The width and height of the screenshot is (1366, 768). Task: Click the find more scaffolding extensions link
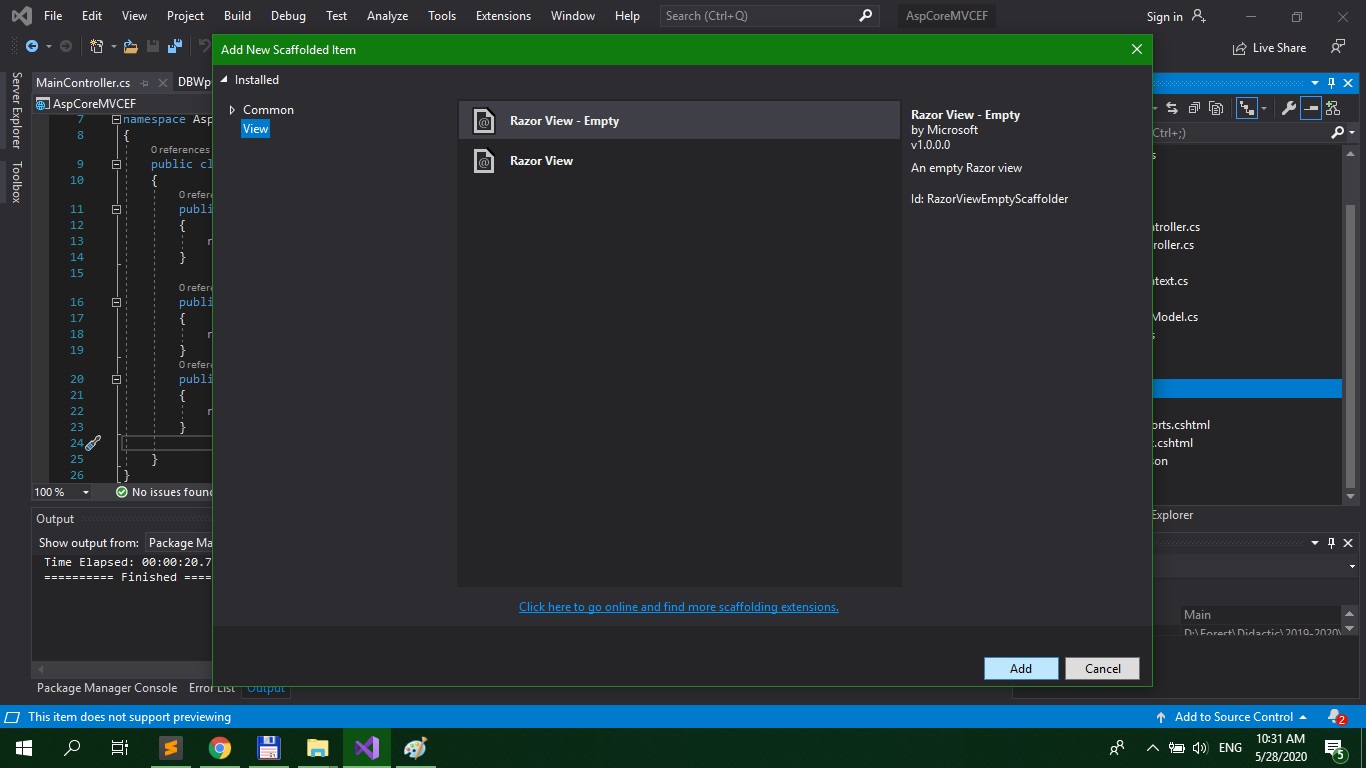tap(678, 607)
